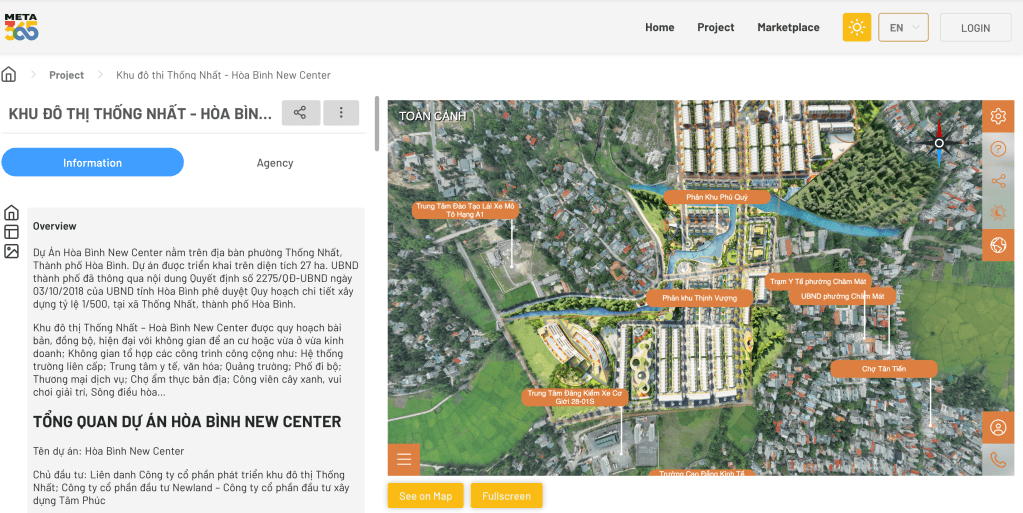The width and height of the screenshot is (1023, 513).
Task: Click the share icon on map panel
Action: coord(997,181)
